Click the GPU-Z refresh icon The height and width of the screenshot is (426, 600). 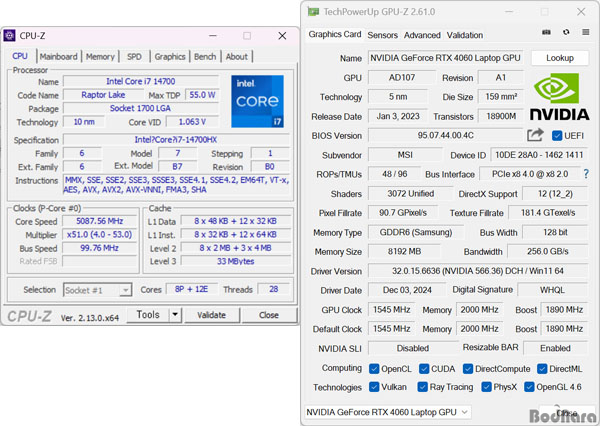coord(566,33)
